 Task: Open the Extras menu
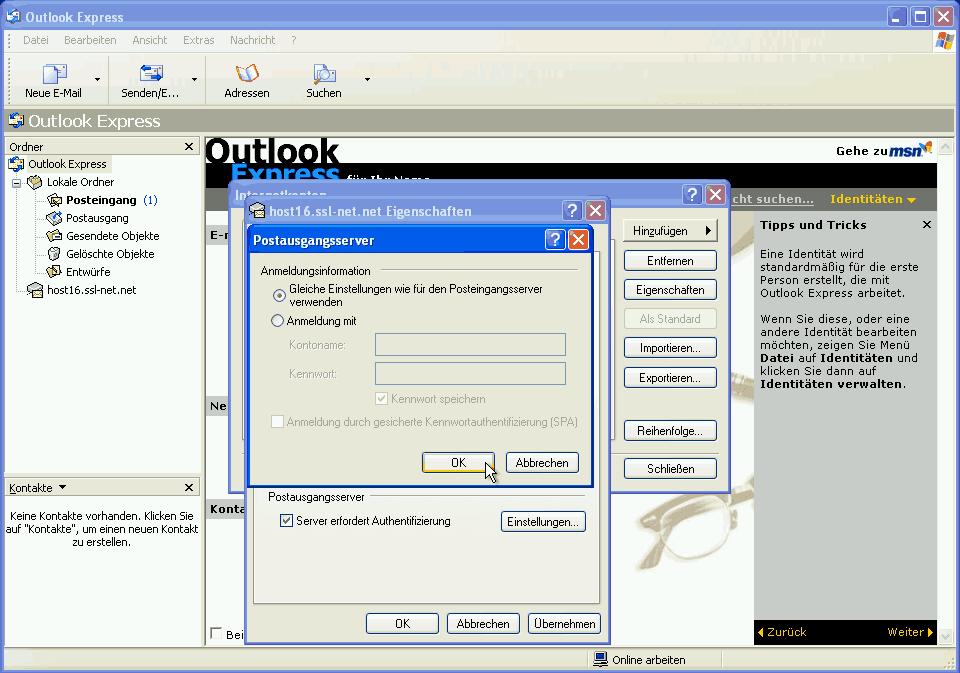pos(198,40)
